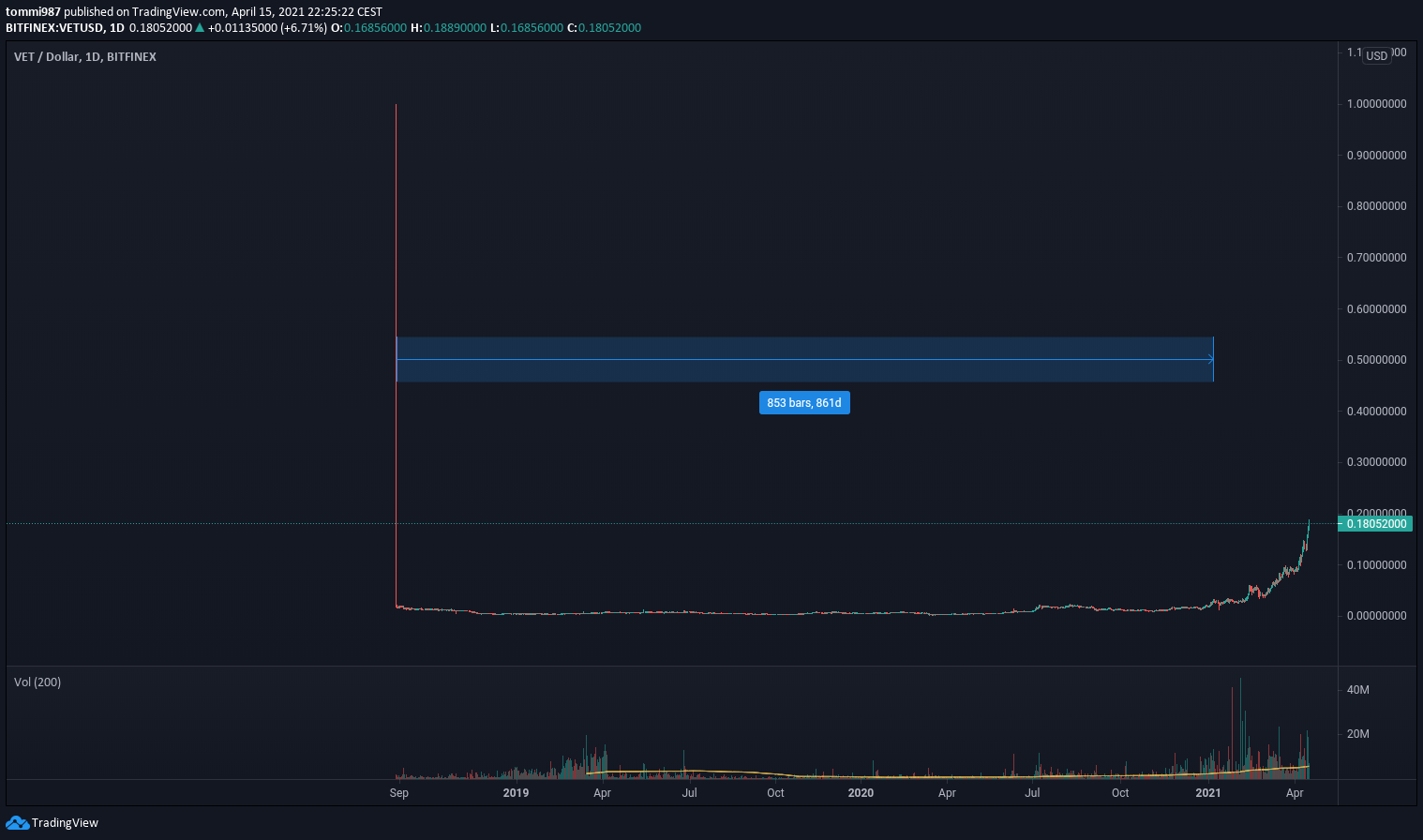This screenshot has height=840, width=1423.
Task: Click the Sep label on time axis
Action: pyautogui.click(x=399, y=793)
